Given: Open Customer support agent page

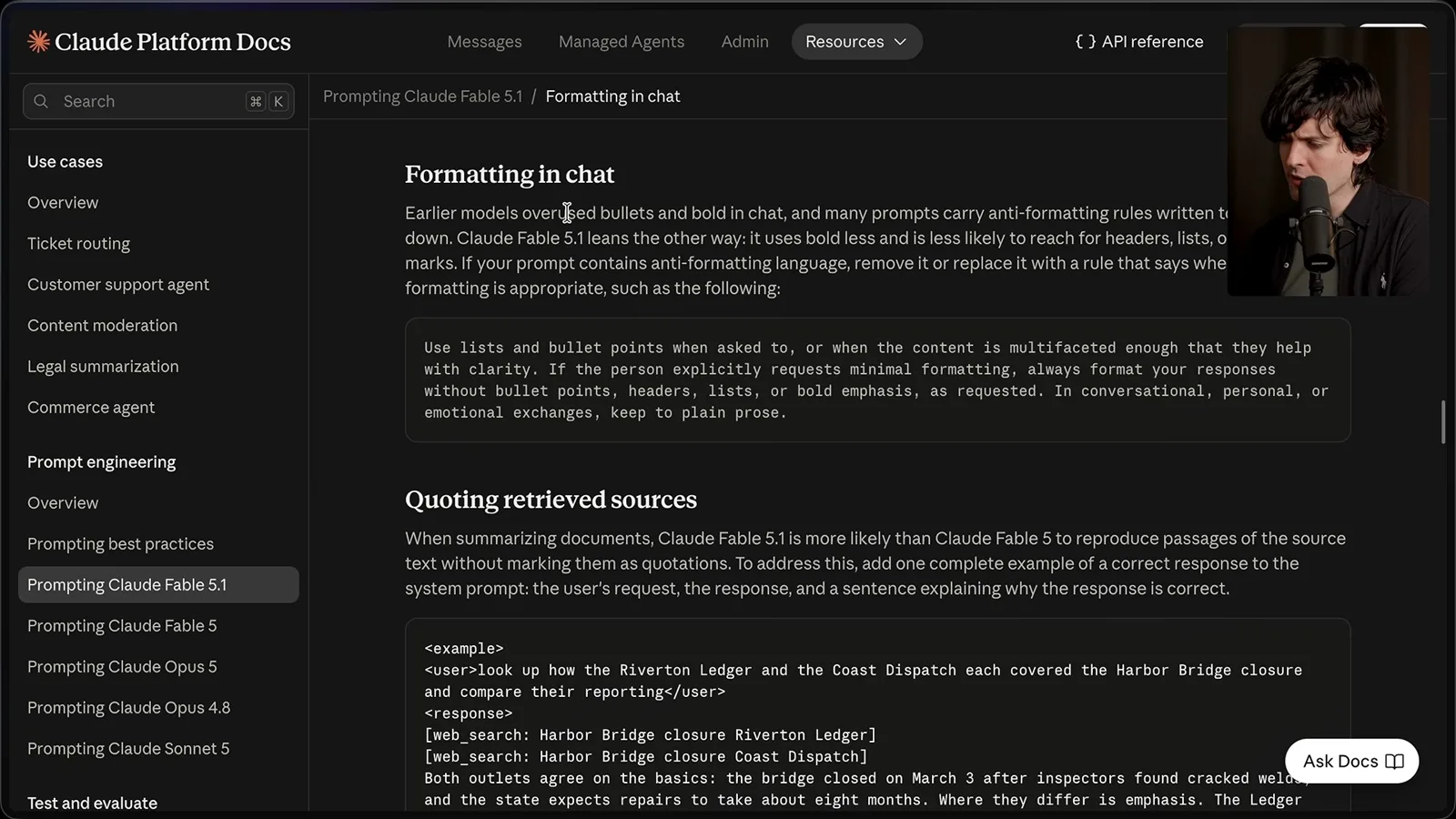Looking at the screenshot, I should (118, 285).
